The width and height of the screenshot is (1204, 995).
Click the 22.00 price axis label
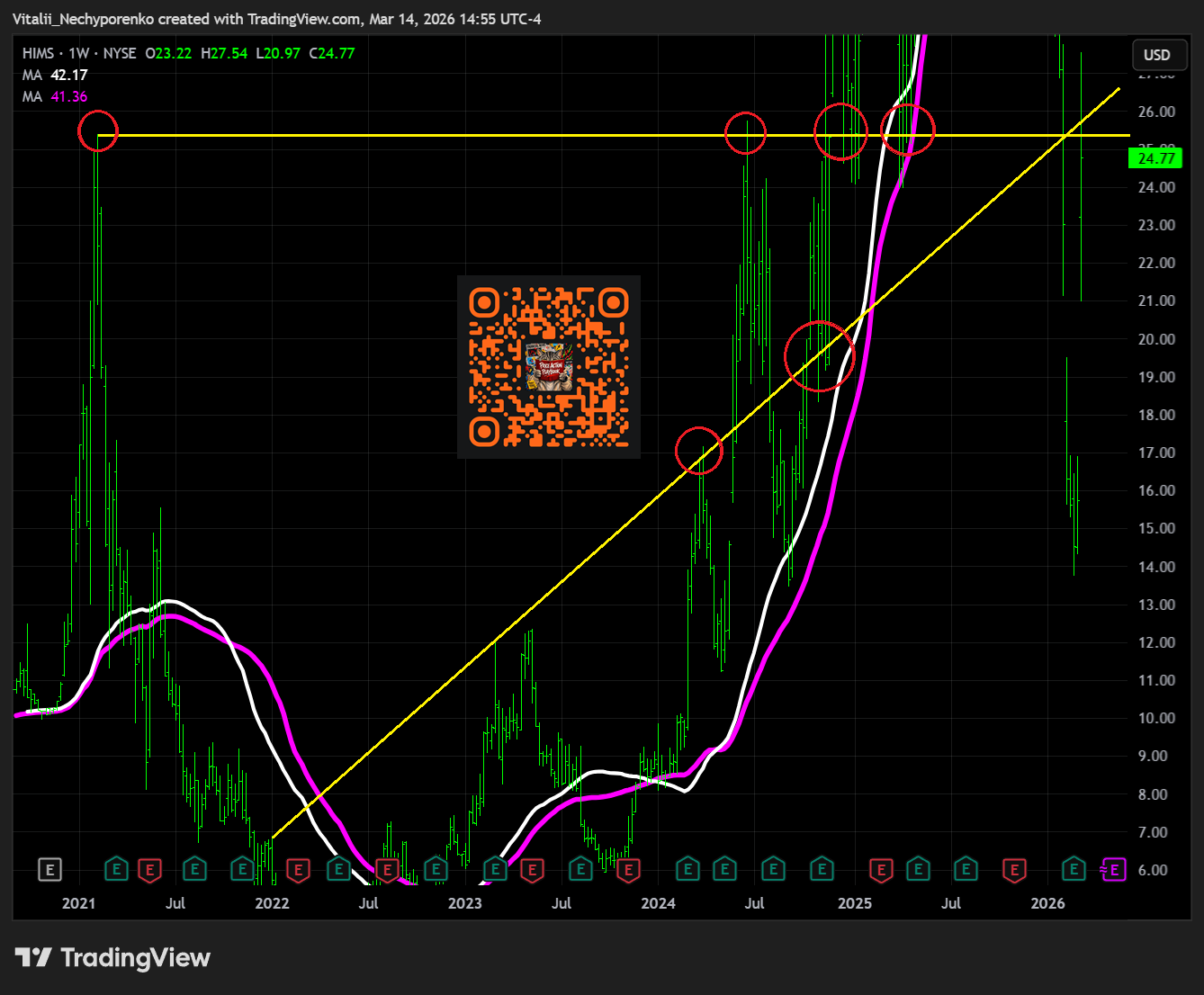1156,263
